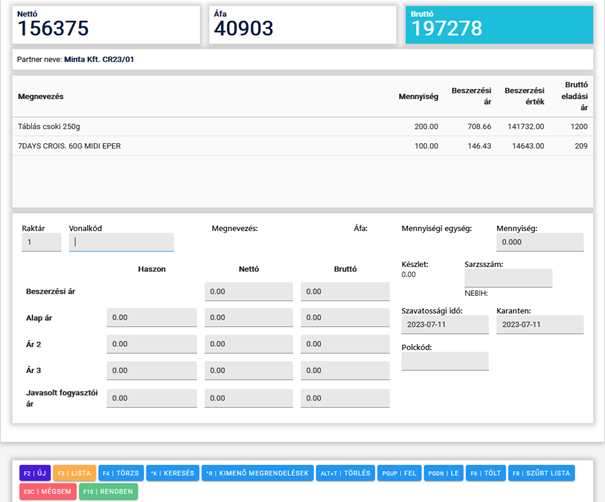The image size is (605, 502).
Task: Click the ALT+T TÖRLÉS delete button
Action: coord(343,473)
